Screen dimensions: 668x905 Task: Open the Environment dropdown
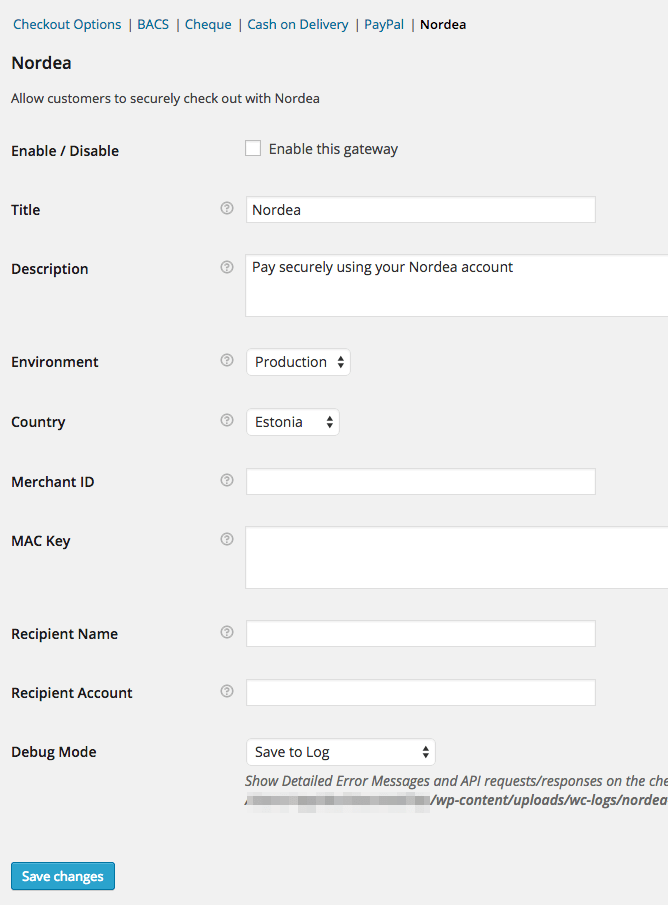coord(298,361)
